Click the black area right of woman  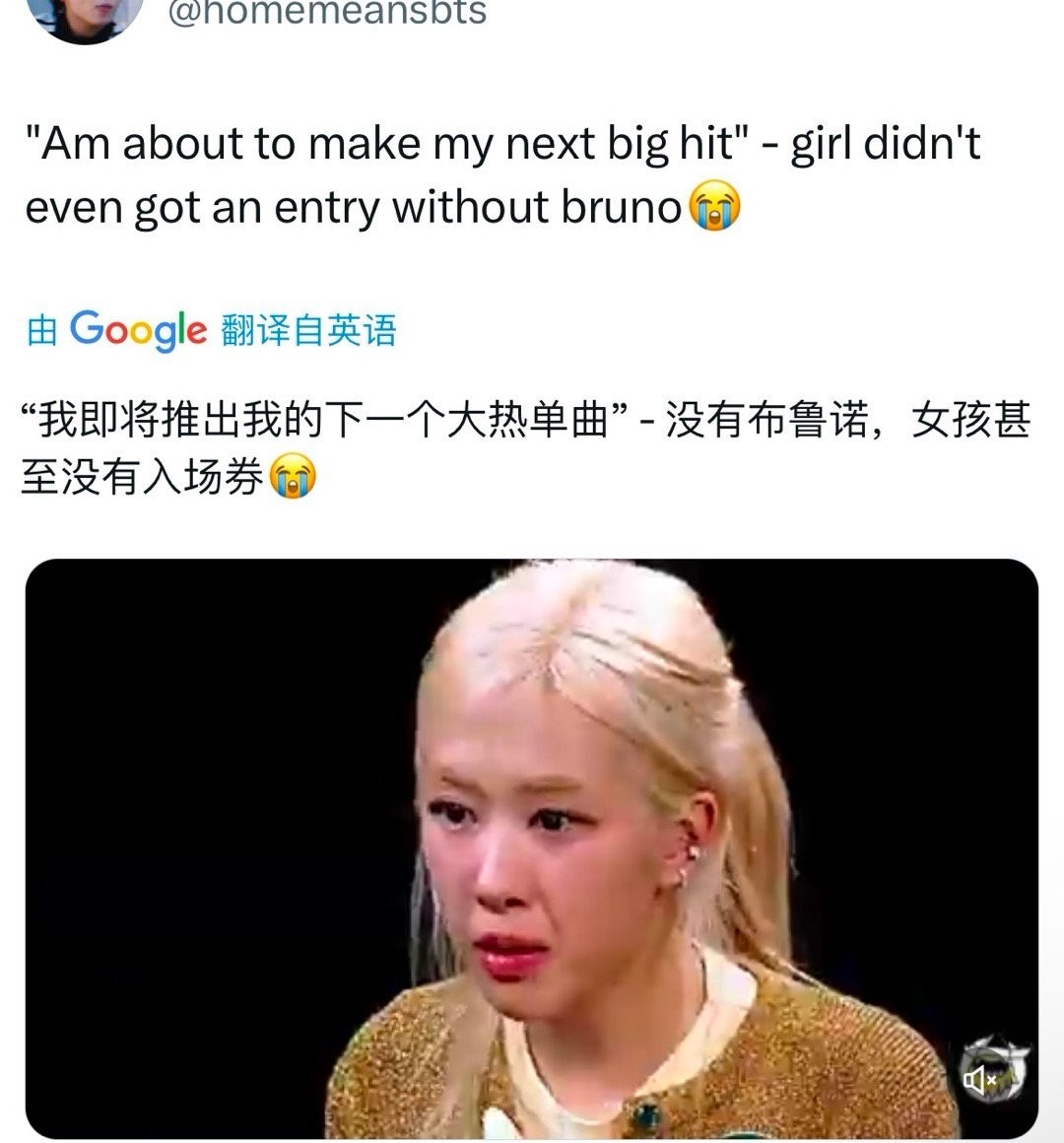(911, 802)
